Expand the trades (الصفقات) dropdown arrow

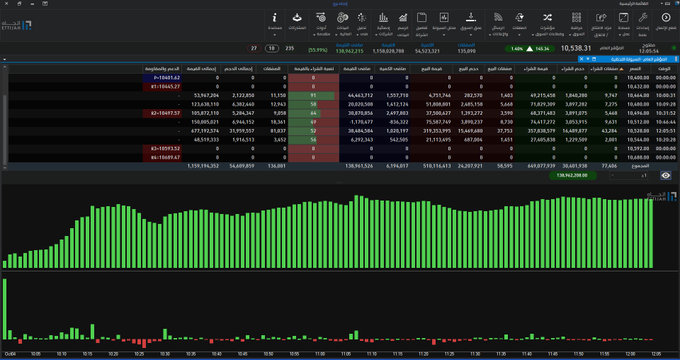pos(519,35)
